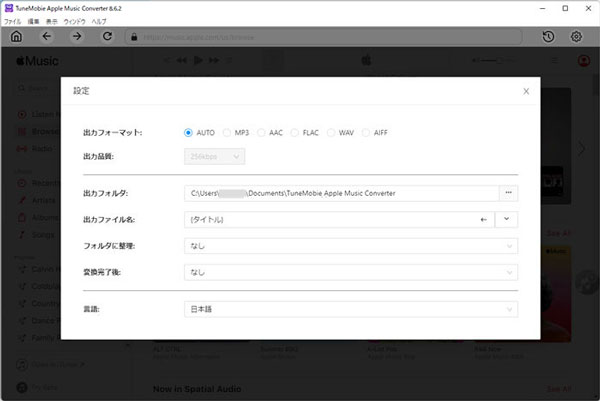Click the lock icon in address bar
Viewport: 600px width, 401px height.
pos(134,37)
